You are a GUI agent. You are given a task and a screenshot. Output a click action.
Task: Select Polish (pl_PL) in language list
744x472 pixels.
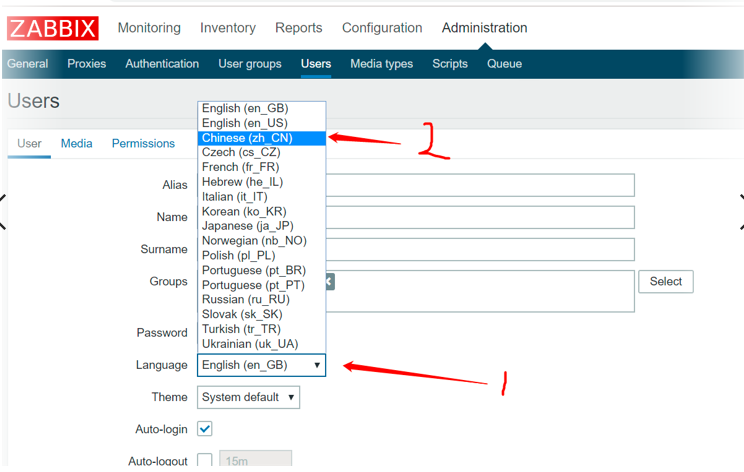point(261,256)
